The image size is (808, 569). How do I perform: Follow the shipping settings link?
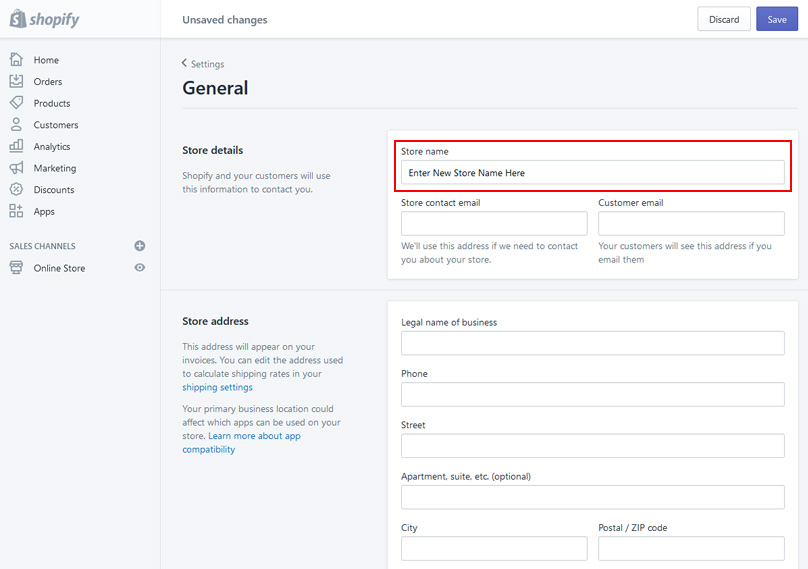coord(217,387)
